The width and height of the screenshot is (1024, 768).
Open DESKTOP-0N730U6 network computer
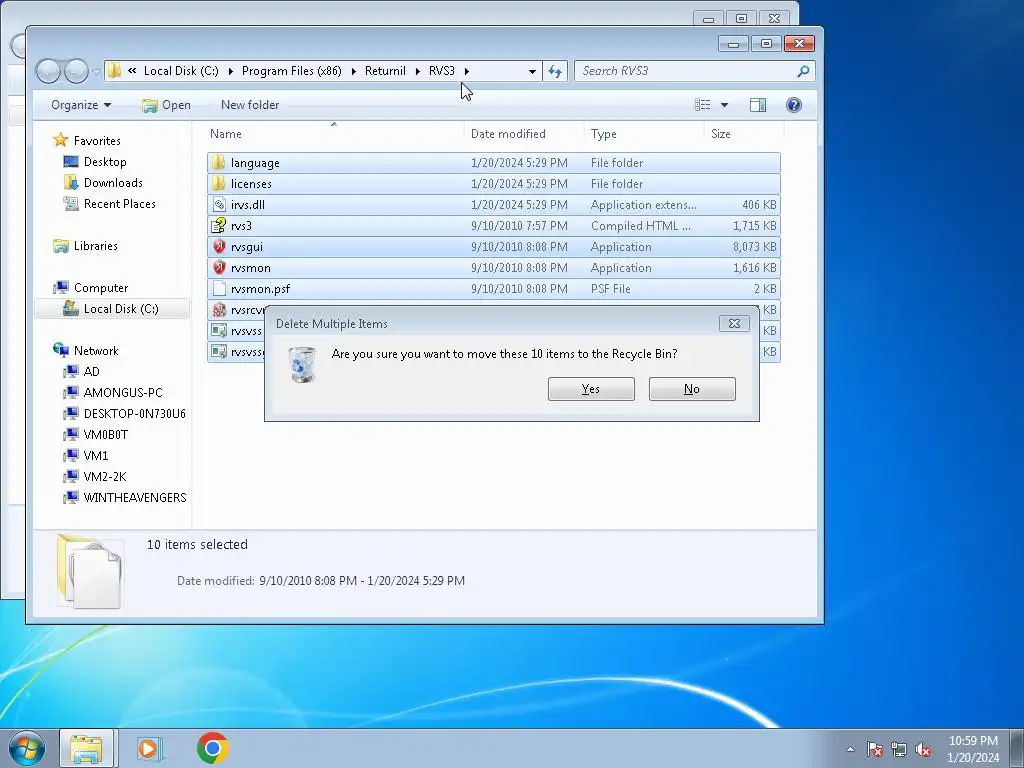coord(134,413)
